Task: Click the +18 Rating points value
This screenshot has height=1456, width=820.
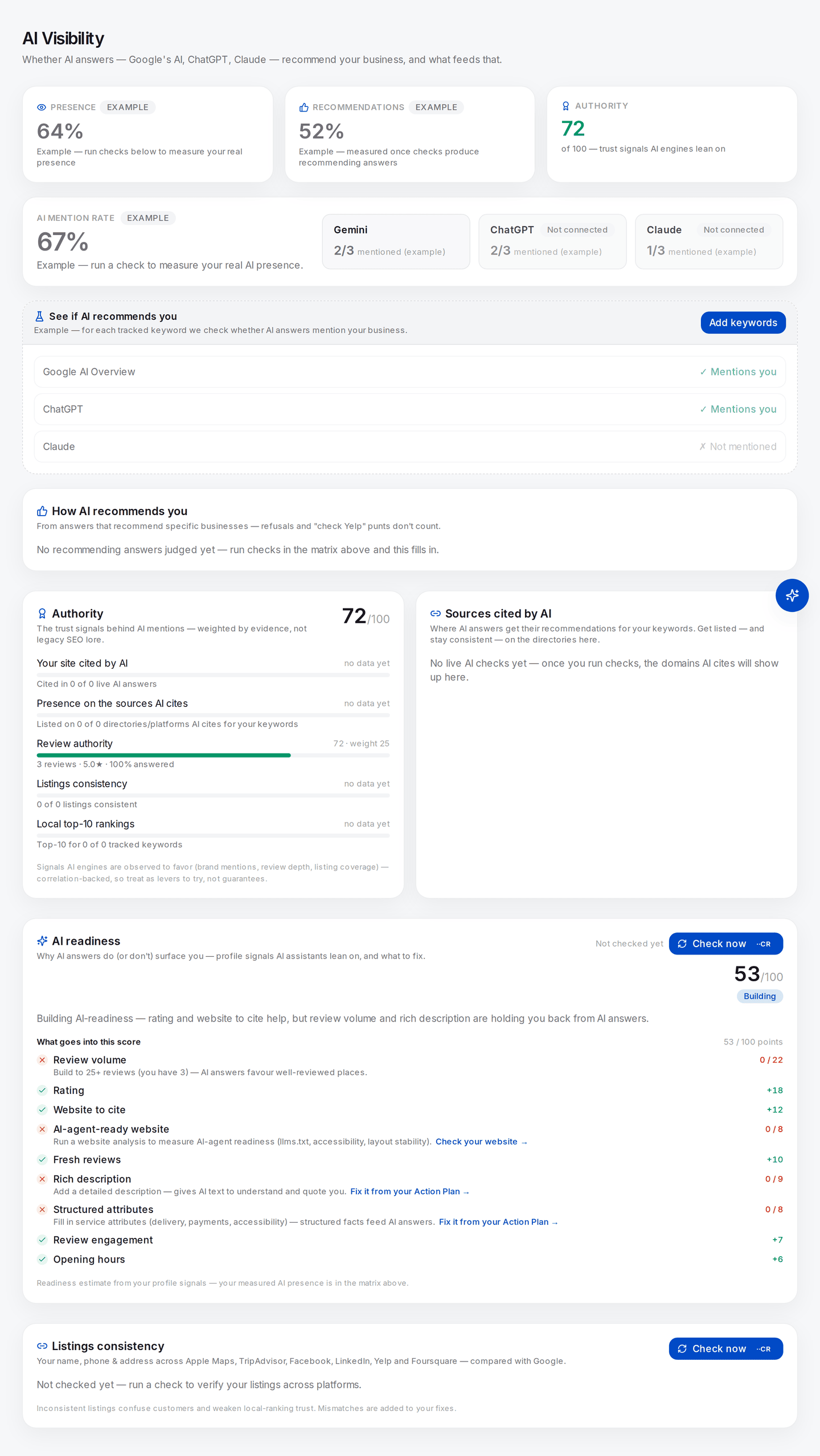Action: 774,1090
